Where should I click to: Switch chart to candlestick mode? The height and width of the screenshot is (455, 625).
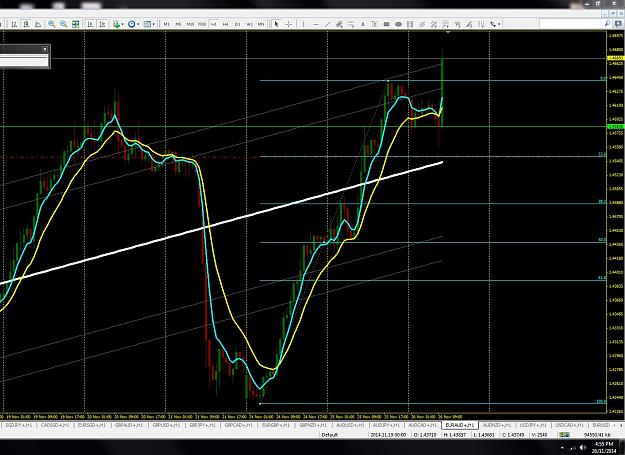(x=26, y=24)
